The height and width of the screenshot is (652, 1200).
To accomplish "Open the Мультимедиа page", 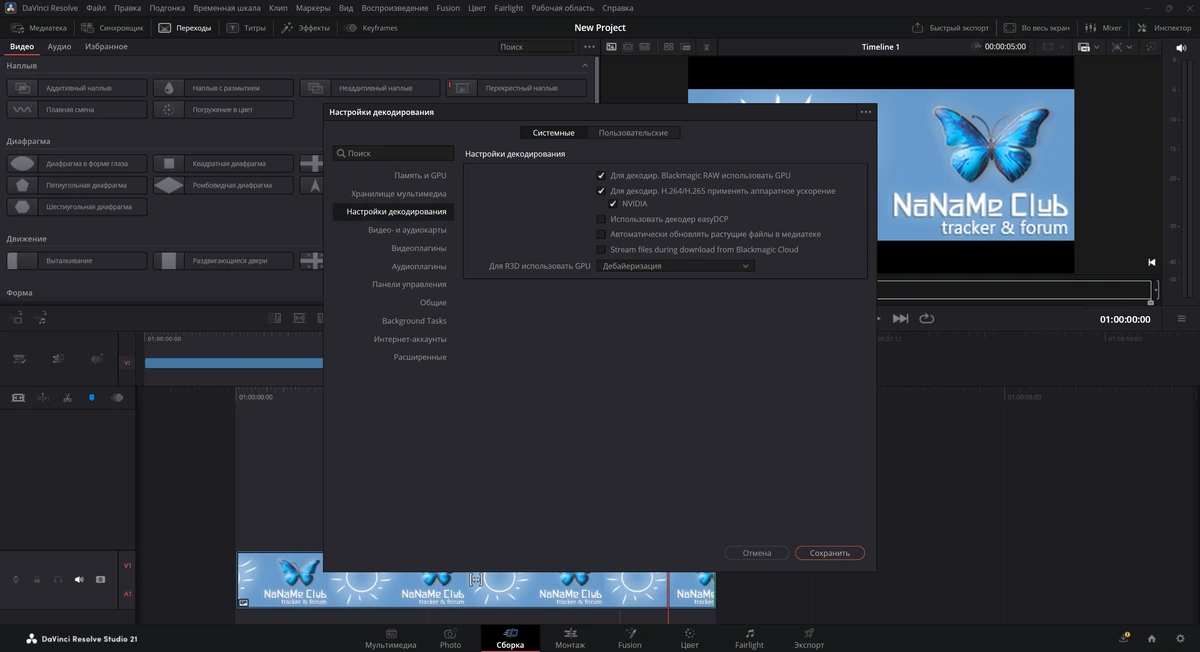I will pos(391,638).
